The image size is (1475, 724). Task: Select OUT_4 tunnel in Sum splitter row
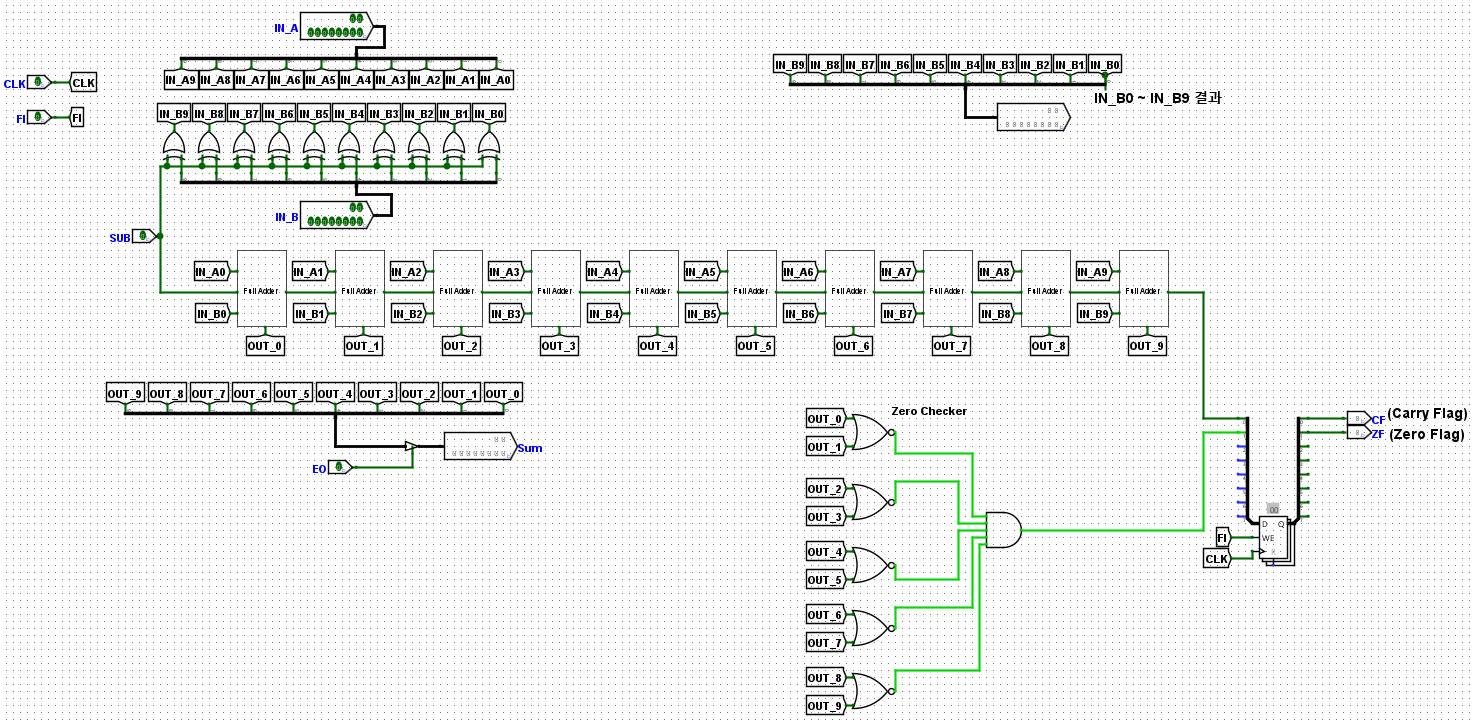click(335, 394)
